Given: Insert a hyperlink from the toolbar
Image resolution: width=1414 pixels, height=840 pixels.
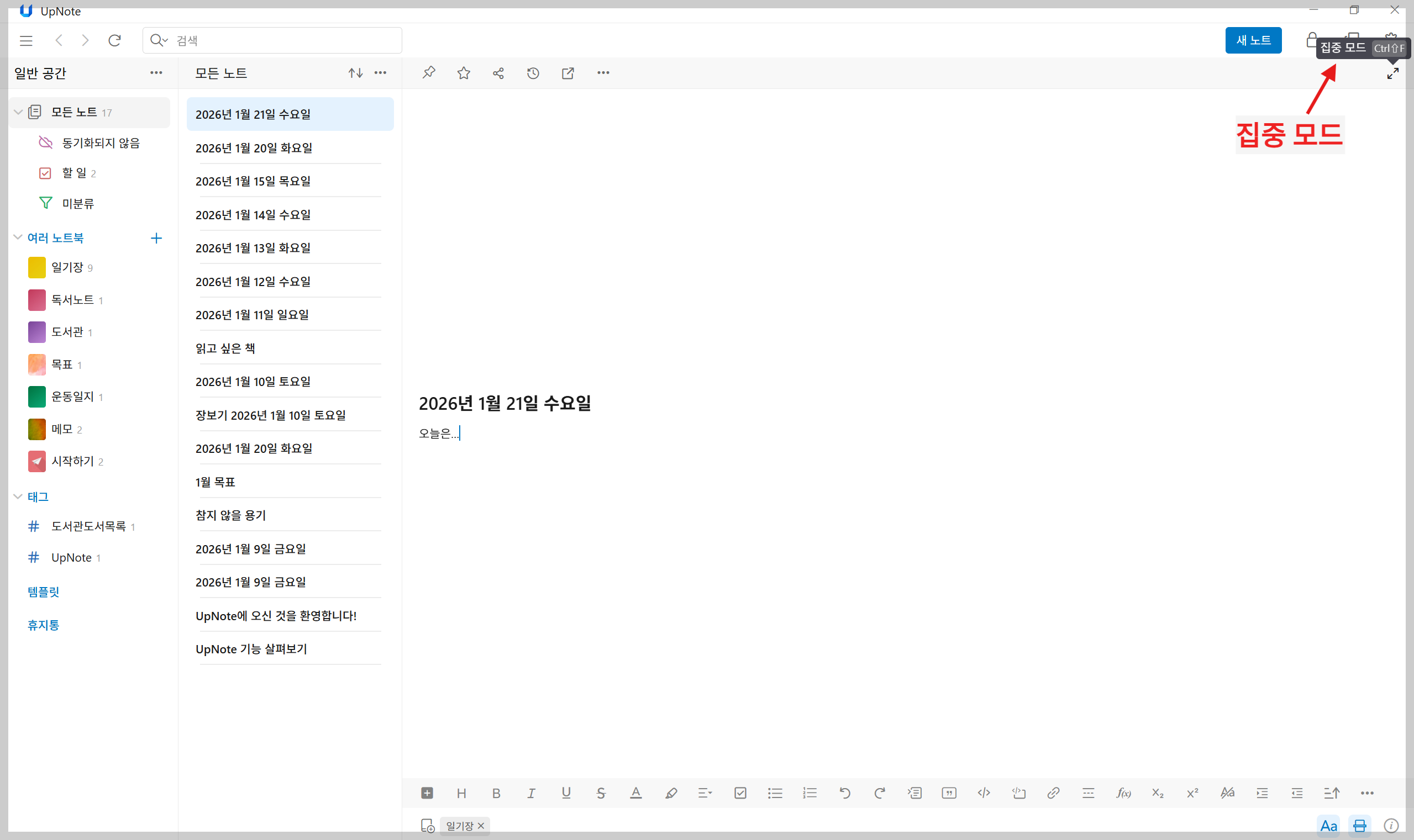Looking at the screenshot, I should pos(1053,793).
